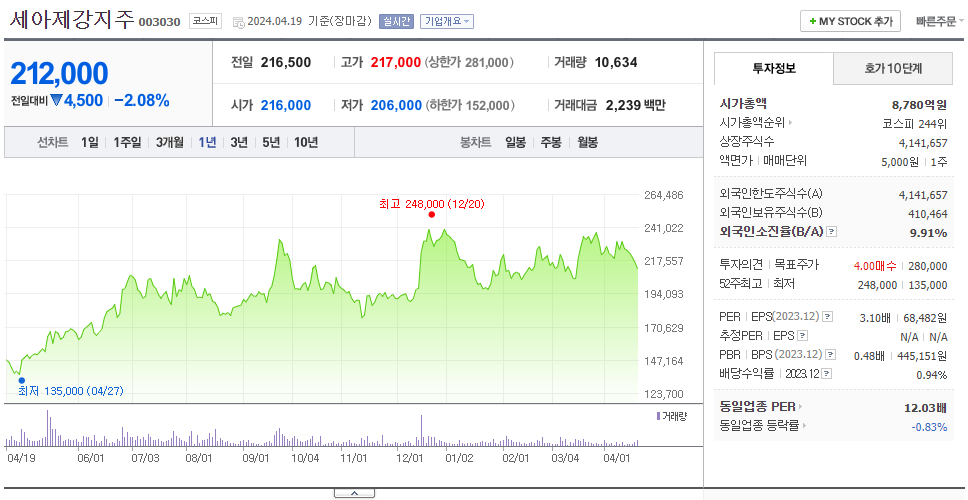This screenshot has width=968, height=500.
Task: Click the 12/01 date label on chart axis
Action: tap(410, 459)
